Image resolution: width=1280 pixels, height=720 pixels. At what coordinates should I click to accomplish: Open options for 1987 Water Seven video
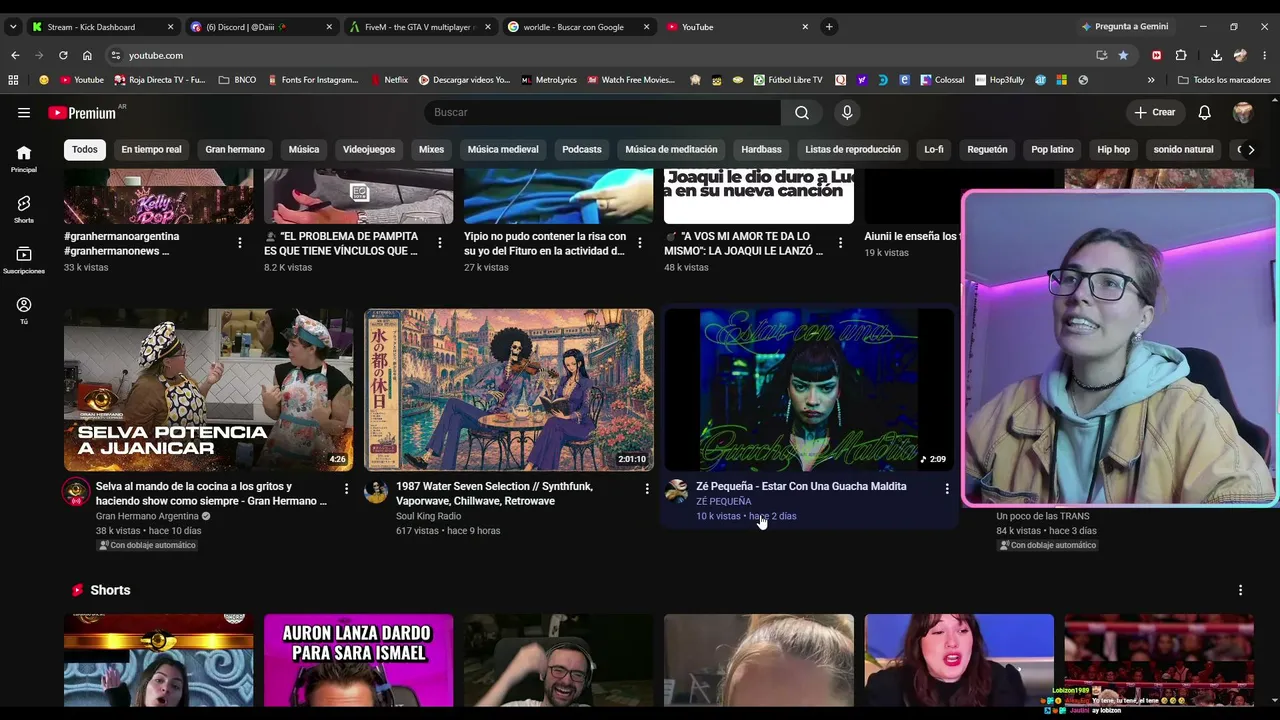point(646,489)
